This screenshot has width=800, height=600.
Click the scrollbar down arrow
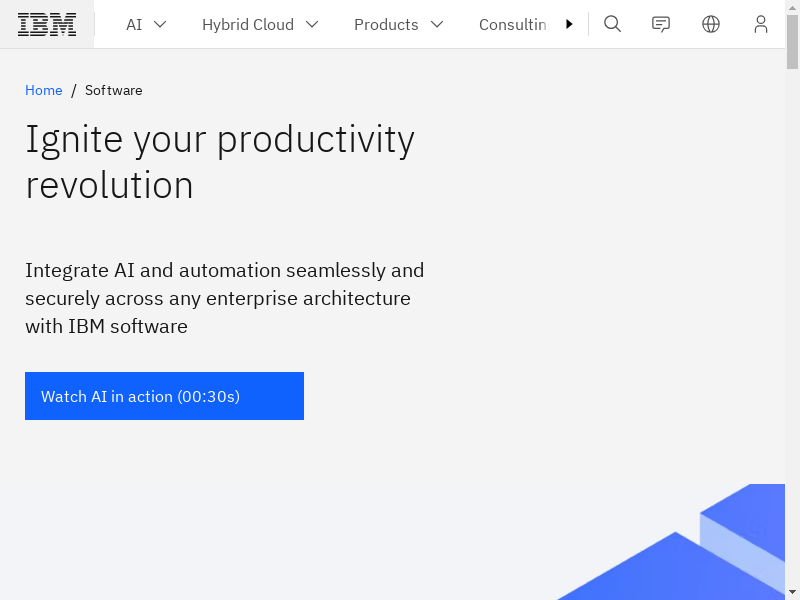[x=793, y=591]
